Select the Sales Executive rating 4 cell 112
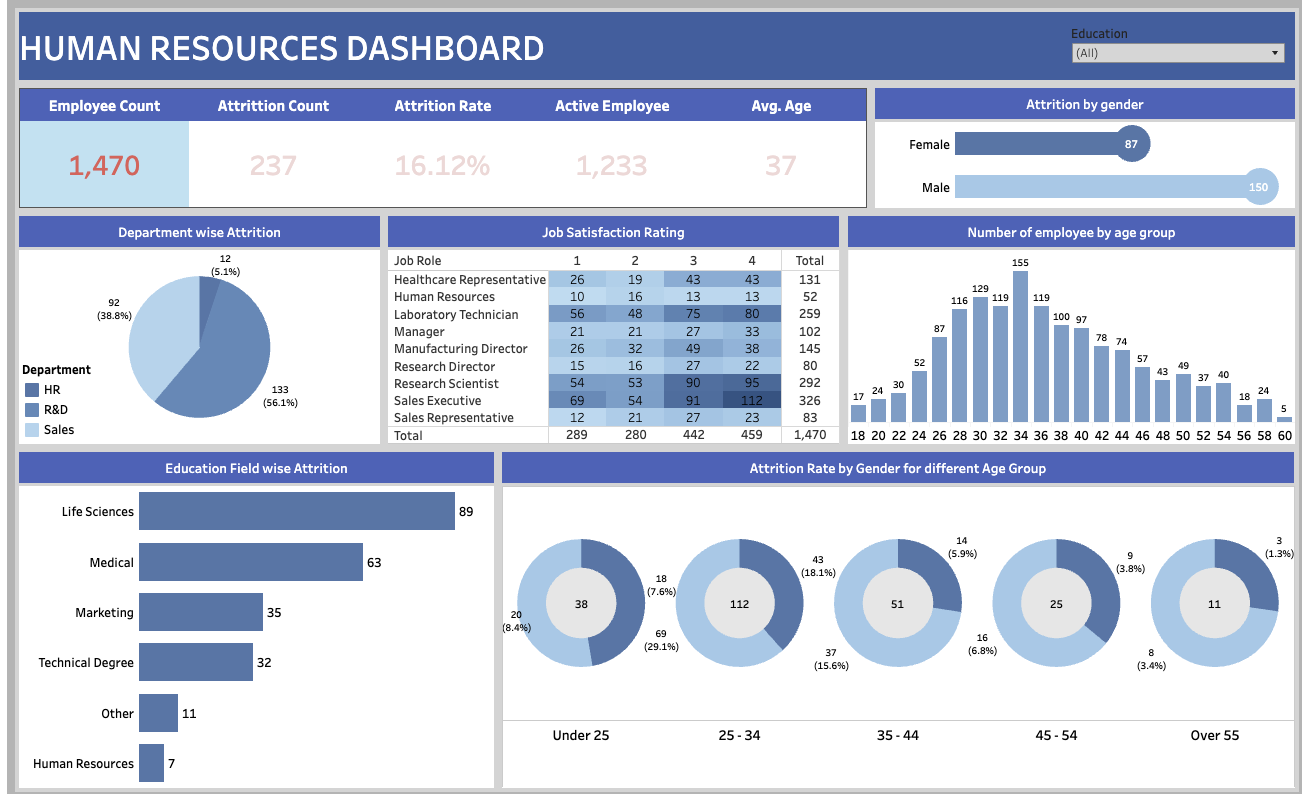This screenshot has width=1302, height=794. point(752,400)
